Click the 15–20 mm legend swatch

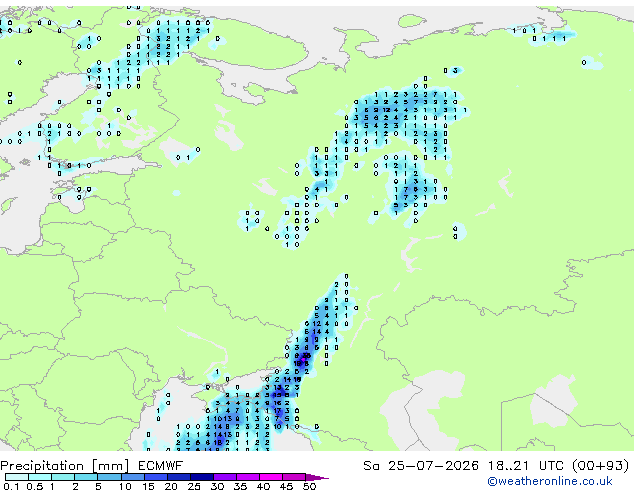(156, 477)
